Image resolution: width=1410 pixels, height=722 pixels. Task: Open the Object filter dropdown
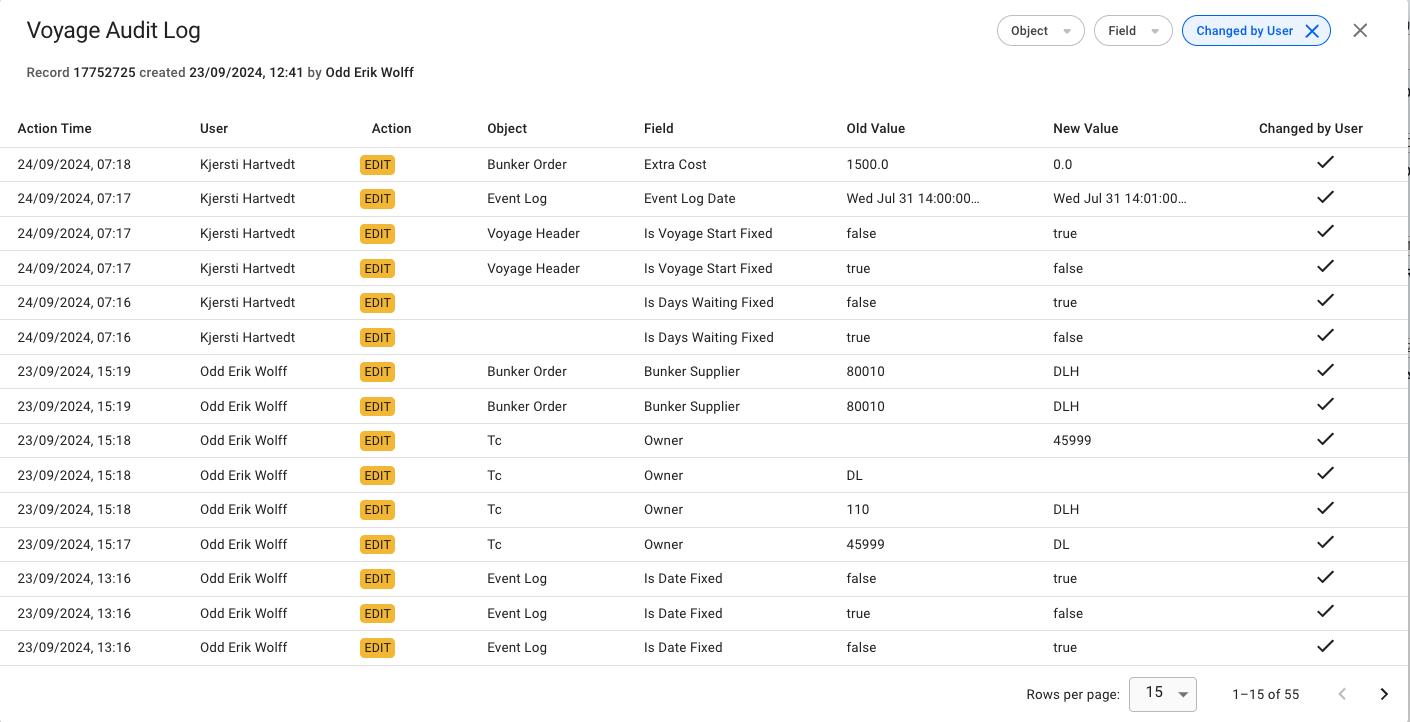pos(1040,31)
